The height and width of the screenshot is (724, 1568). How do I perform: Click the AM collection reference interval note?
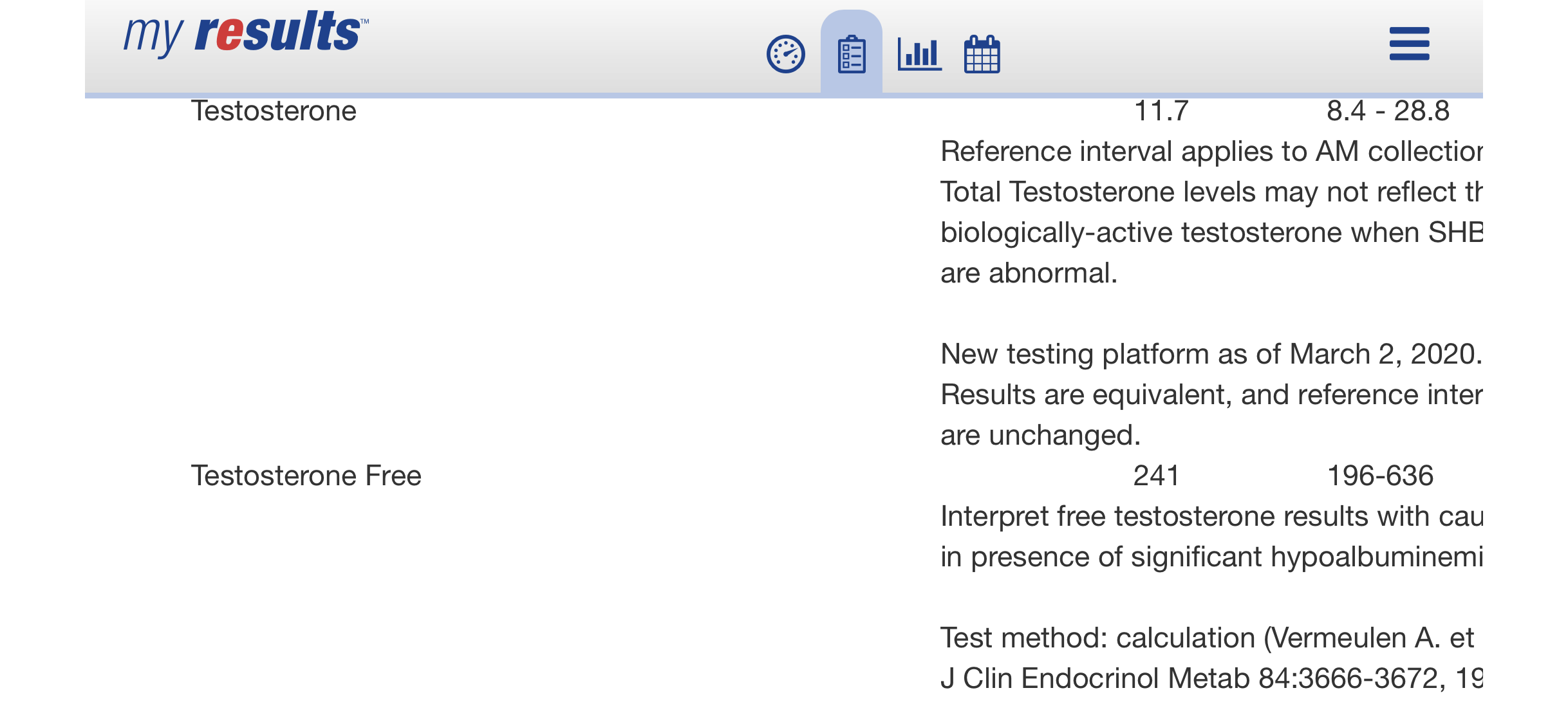click(x=1210, y=152)
